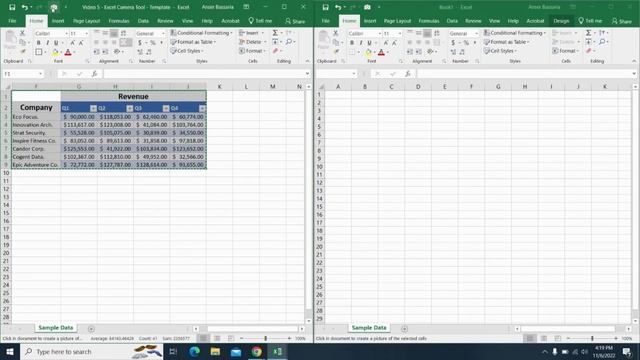Undo last action in the Book1 window
The image size is (640, 360).
(338, 7)
